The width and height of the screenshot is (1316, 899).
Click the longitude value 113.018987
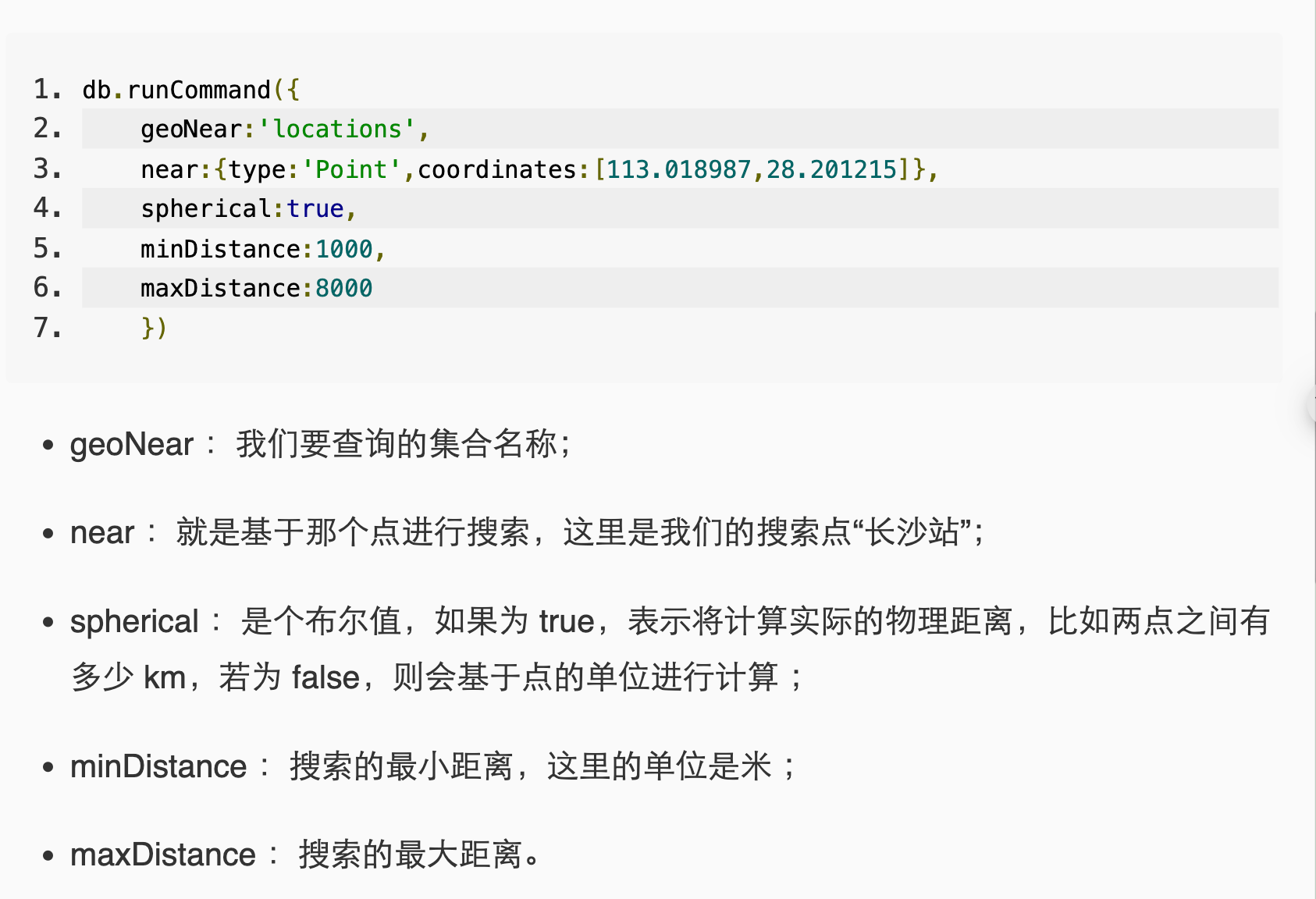(x=678, y=169)
